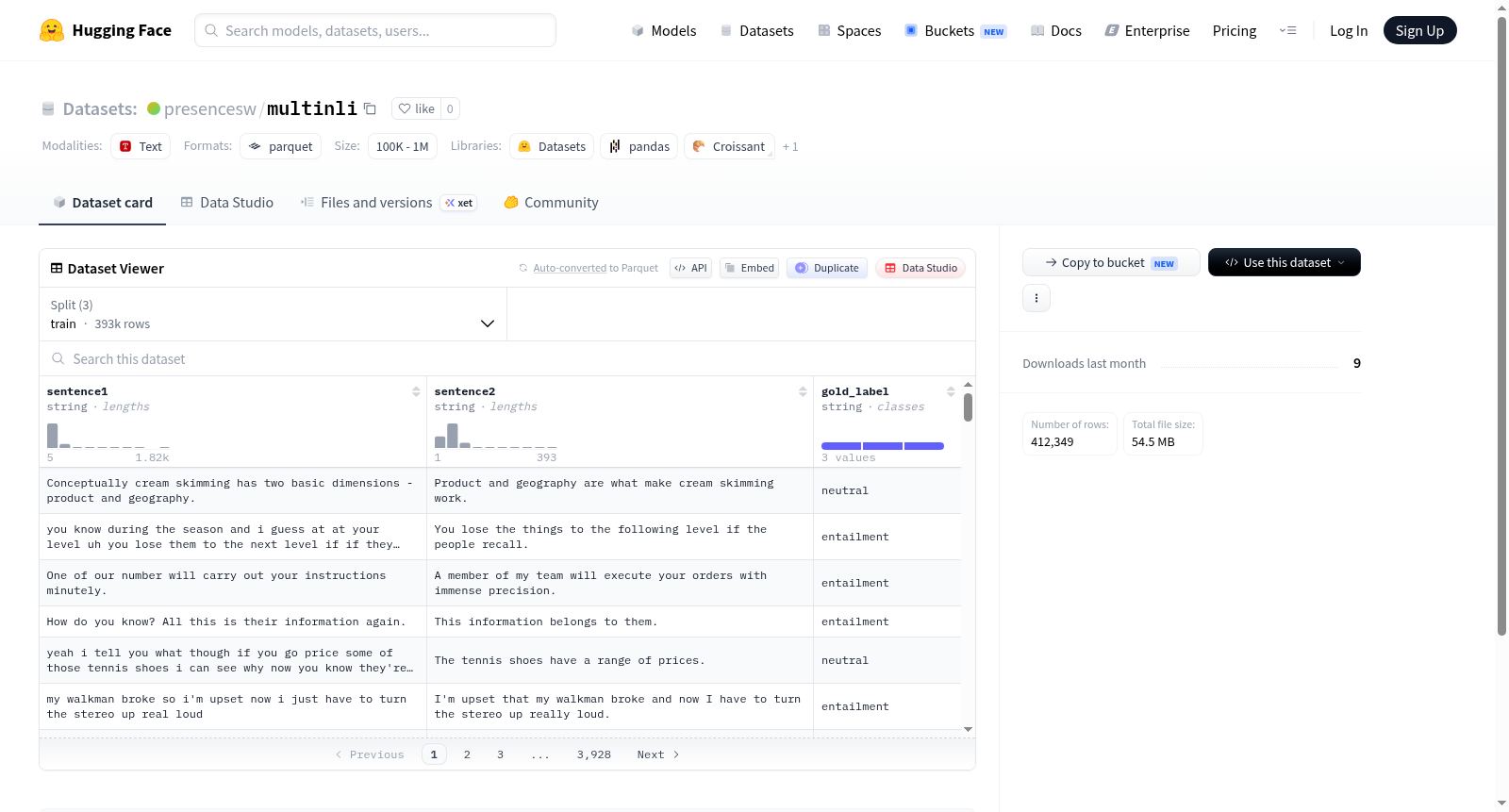
Task: Open Spaces in the top navigation
Action: [x=850, y=30]
